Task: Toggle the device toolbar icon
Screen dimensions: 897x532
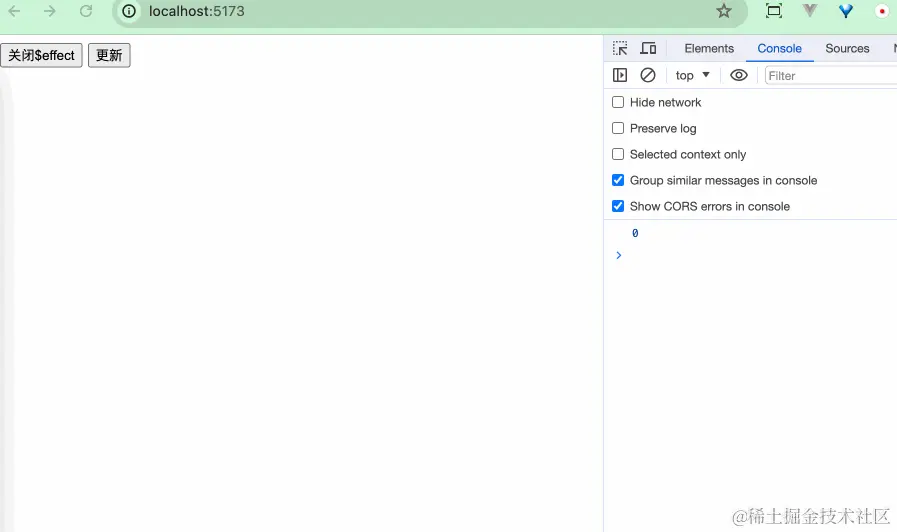Action: (x=648, y=49)
